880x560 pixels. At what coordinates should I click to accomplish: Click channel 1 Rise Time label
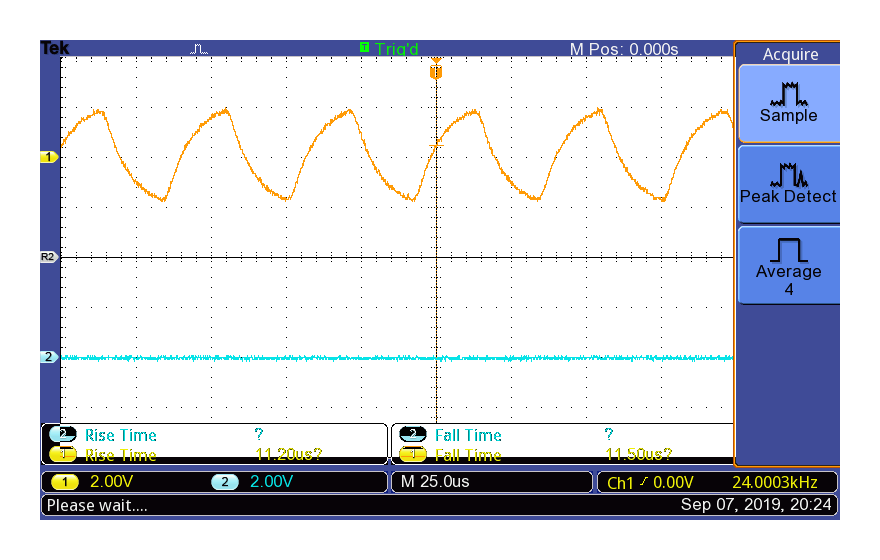121,455
